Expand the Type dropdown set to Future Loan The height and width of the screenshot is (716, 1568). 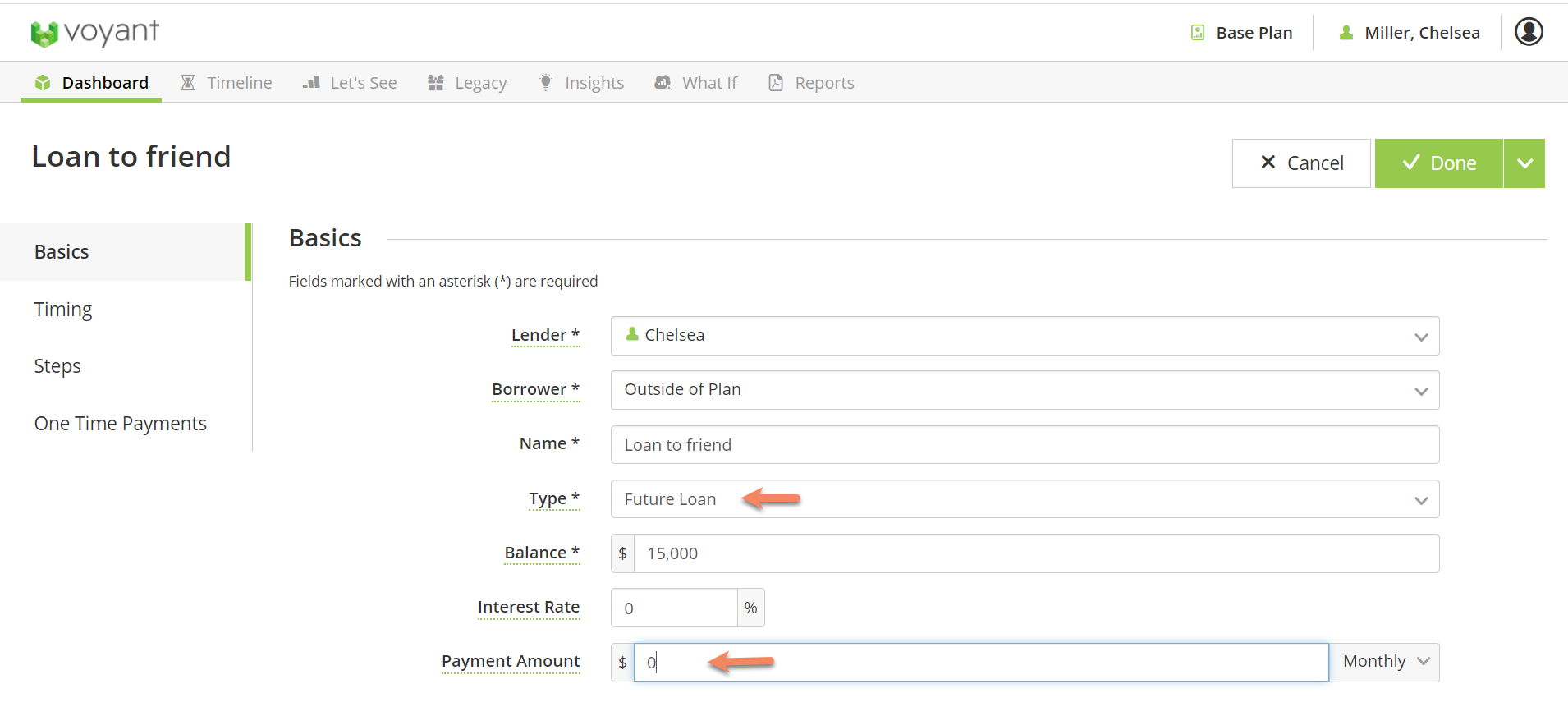point(1024,499)
